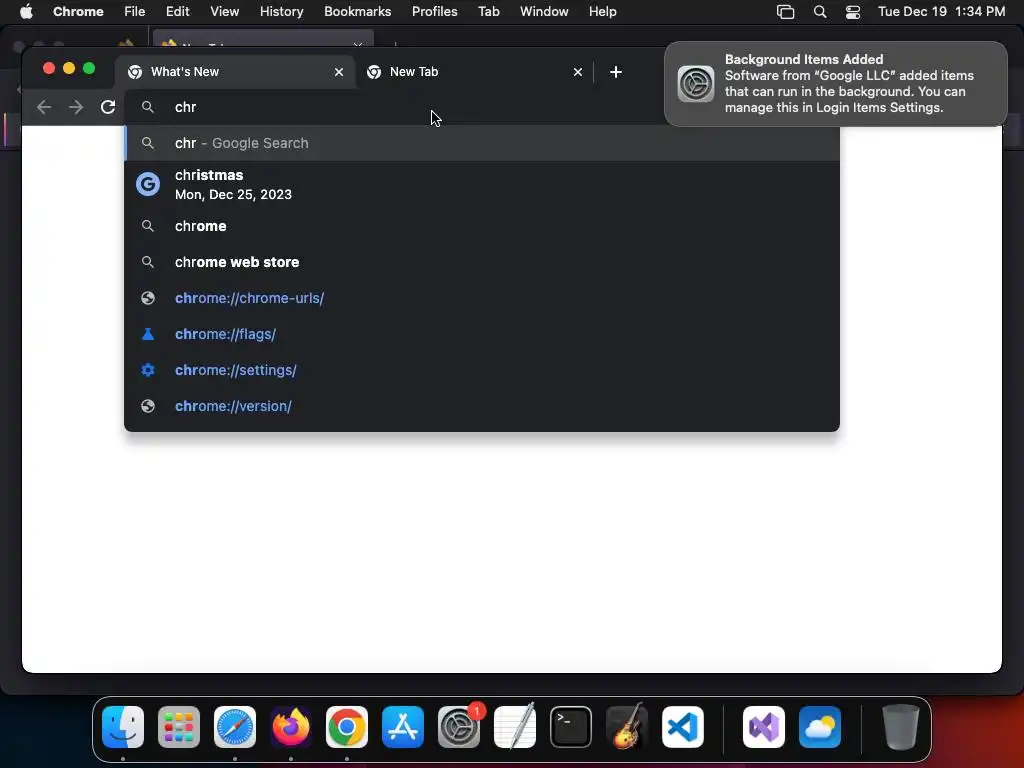This screenshot has width=1024, height=768.
Task: Switch to the What's New tab
Action: coord(235,72)
